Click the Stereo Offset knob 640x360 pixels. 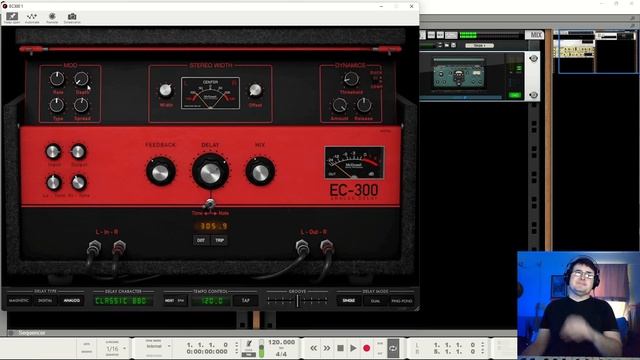click(256, 90)
